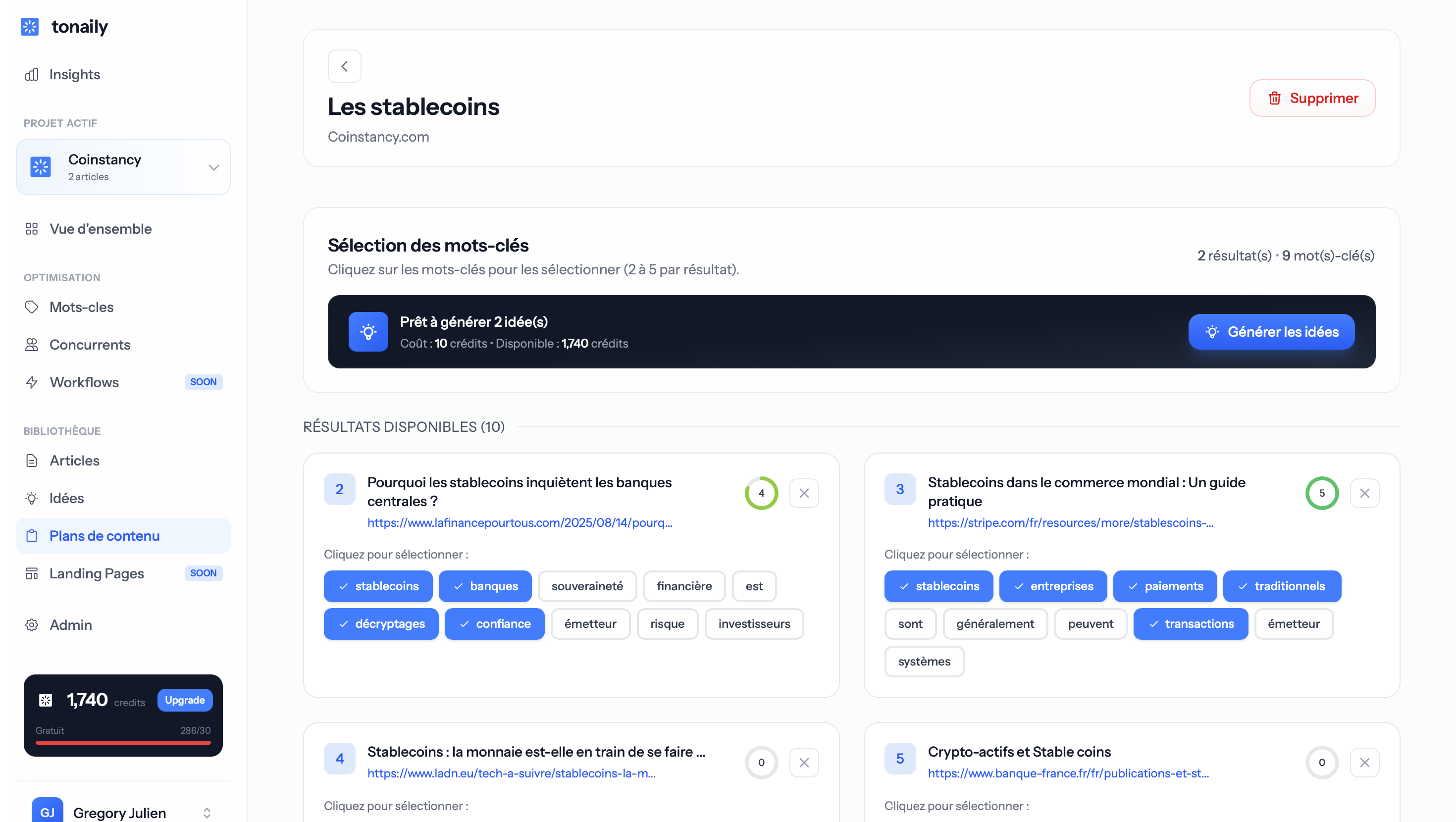Dismiss the result about banques centrales
Image resolution: width=1456 pixels, height=822 pixels.
[x=804, y=493]
